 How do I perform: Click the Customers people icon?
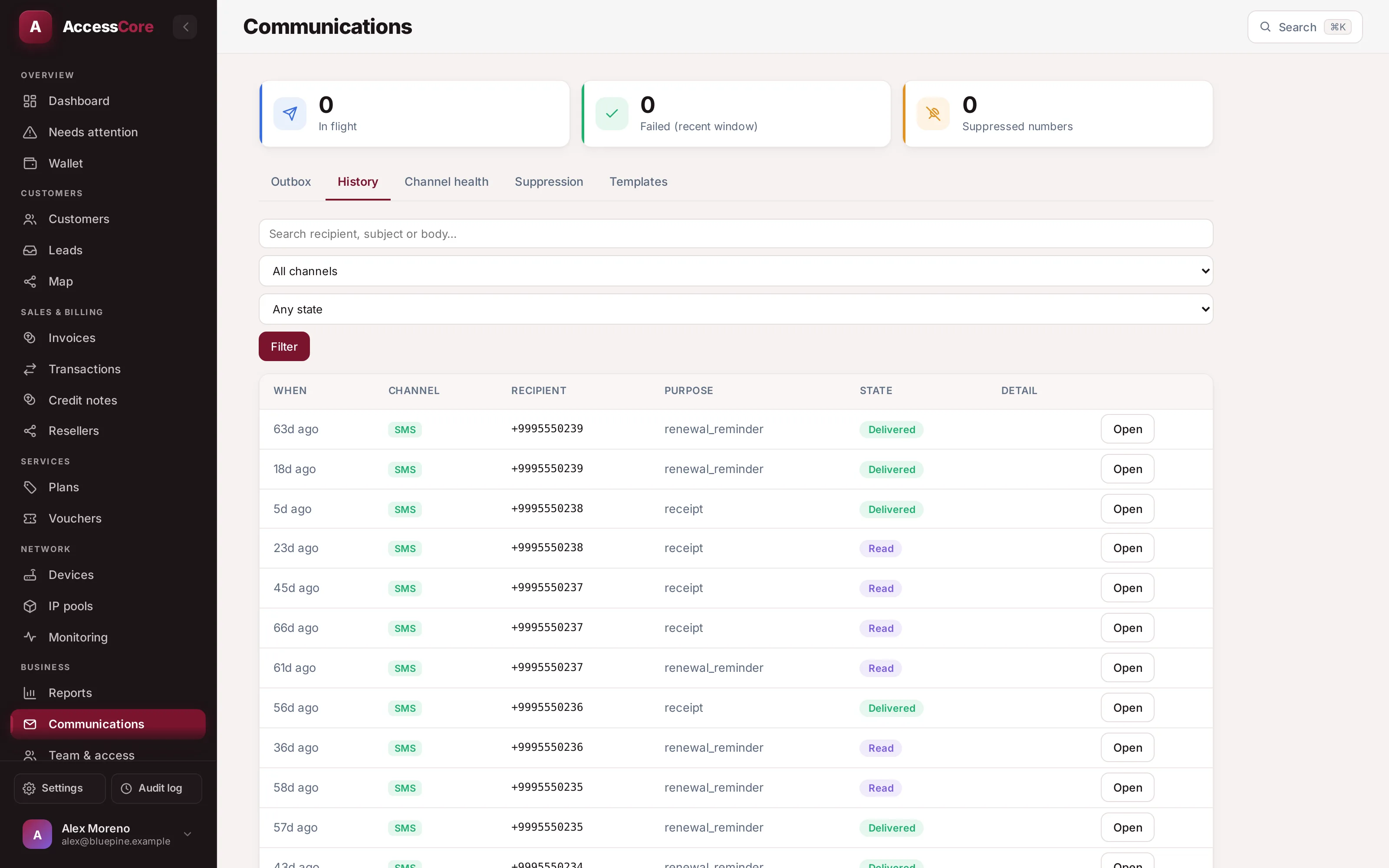coord(30,219)
